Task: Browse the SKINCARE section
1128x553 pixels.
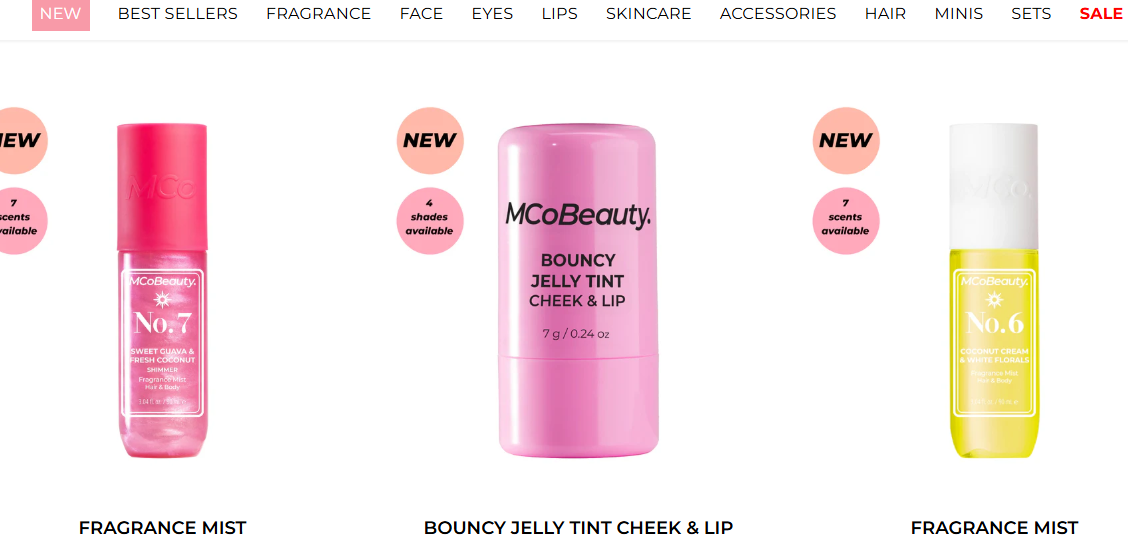Action: point(649,14)
